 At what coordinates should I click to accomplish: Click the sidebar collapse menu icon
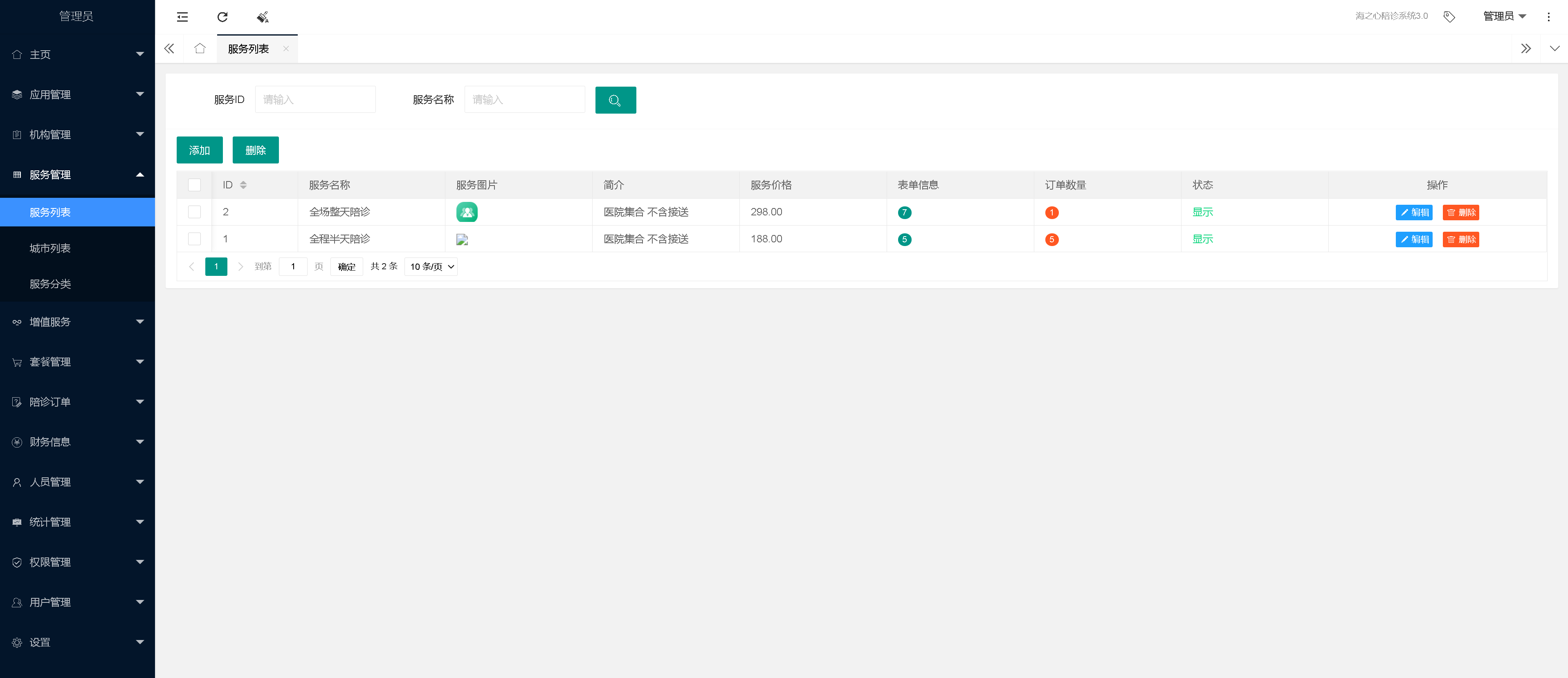point(182,17)
